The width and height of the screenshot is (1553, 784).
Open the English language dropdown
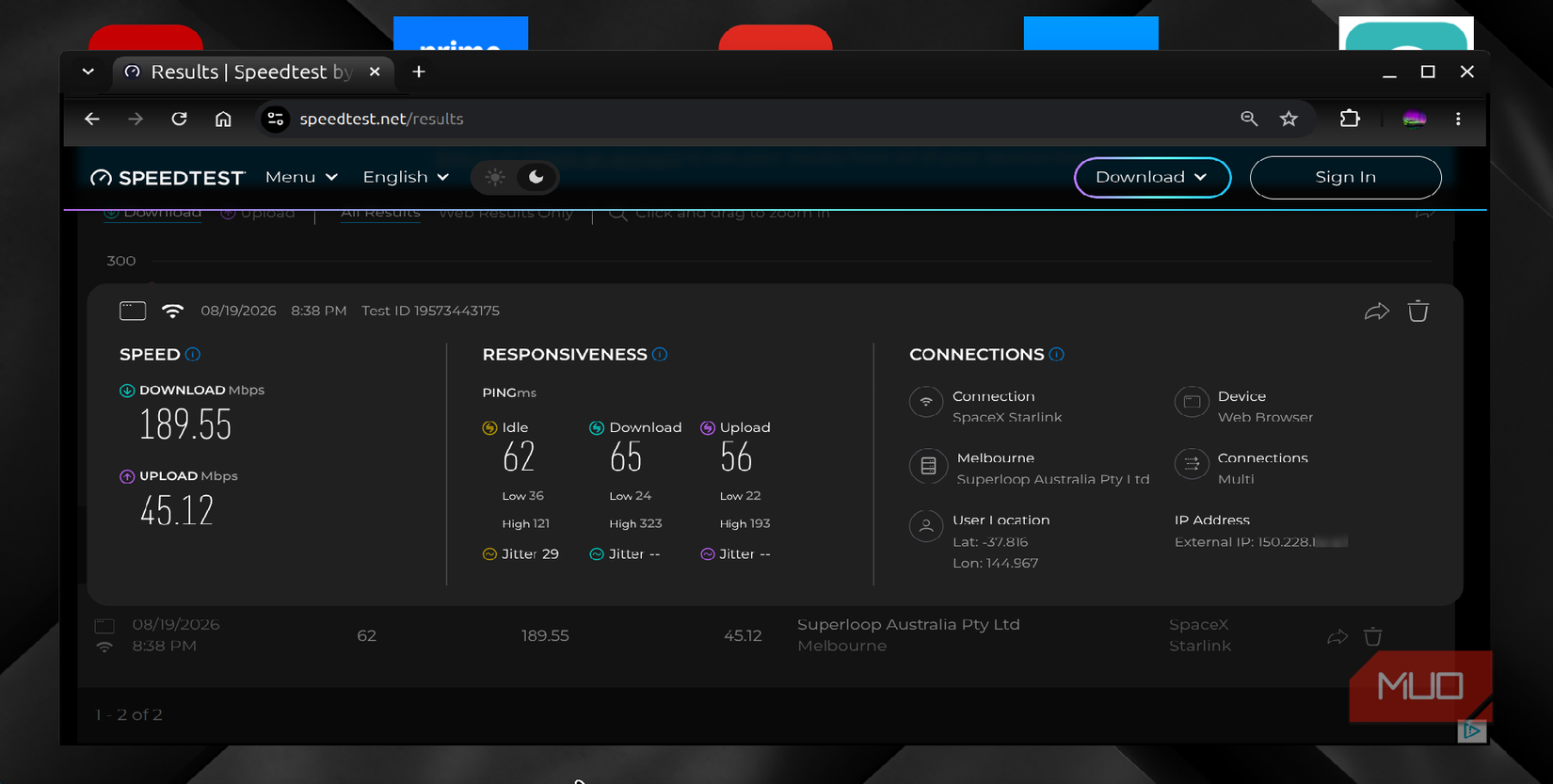coord(406,177)
